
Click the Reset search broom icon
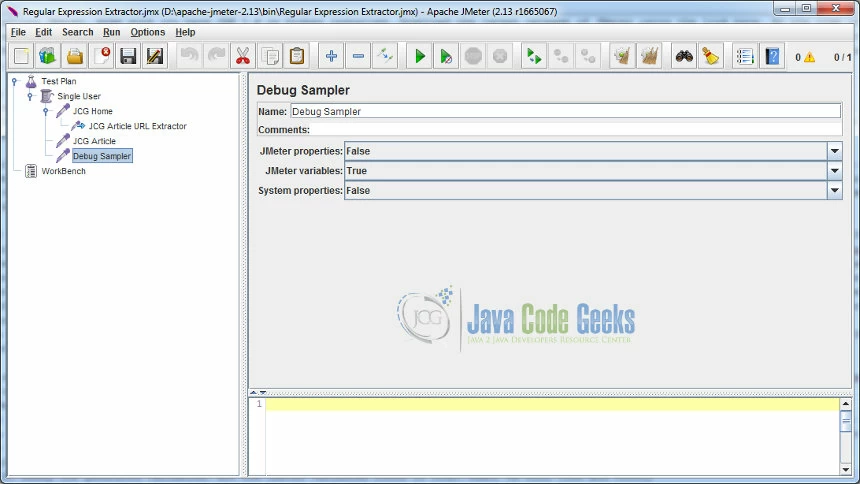[x=711, y=56]
